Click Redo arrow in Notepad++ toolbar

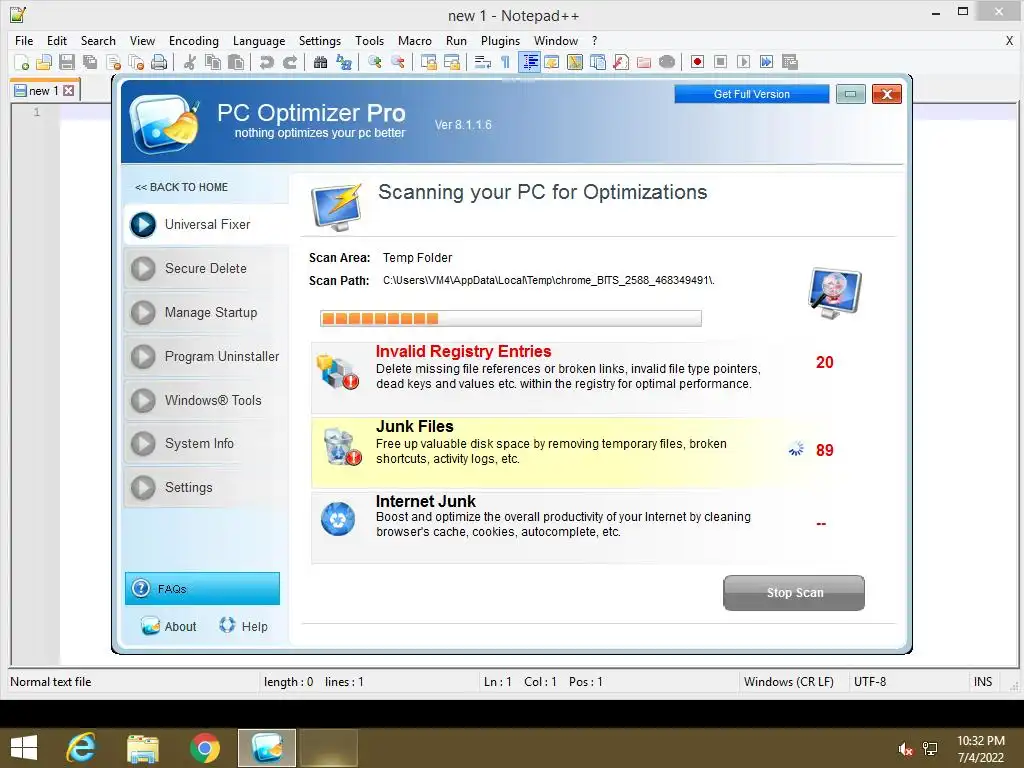pos(290,62)
